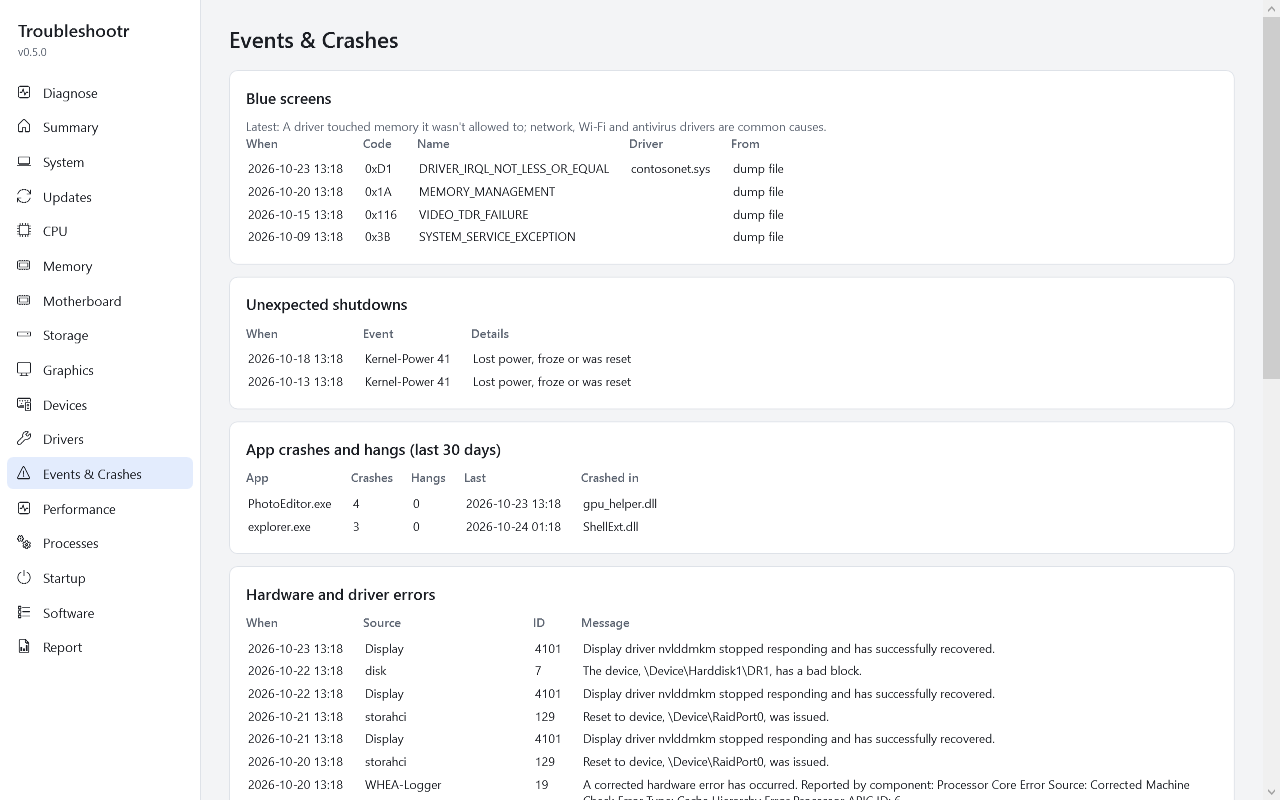Click the Software list icon
The width and height of the screenshot is (1280, 800).
pyautogui.click(x=24, y=613)
